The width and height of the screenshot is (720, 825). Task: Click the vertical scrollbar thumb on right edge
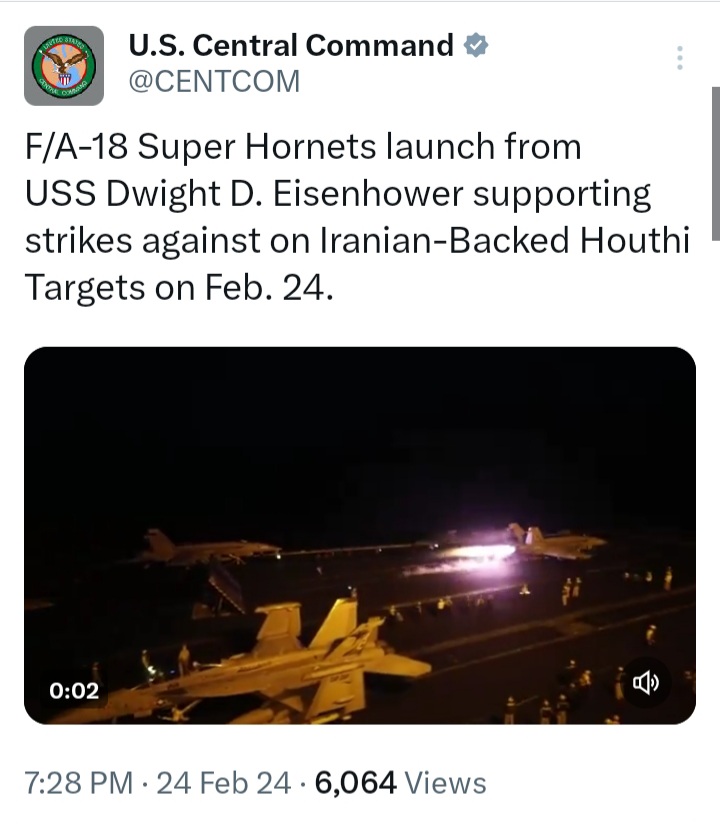click(x=716, y=163)
